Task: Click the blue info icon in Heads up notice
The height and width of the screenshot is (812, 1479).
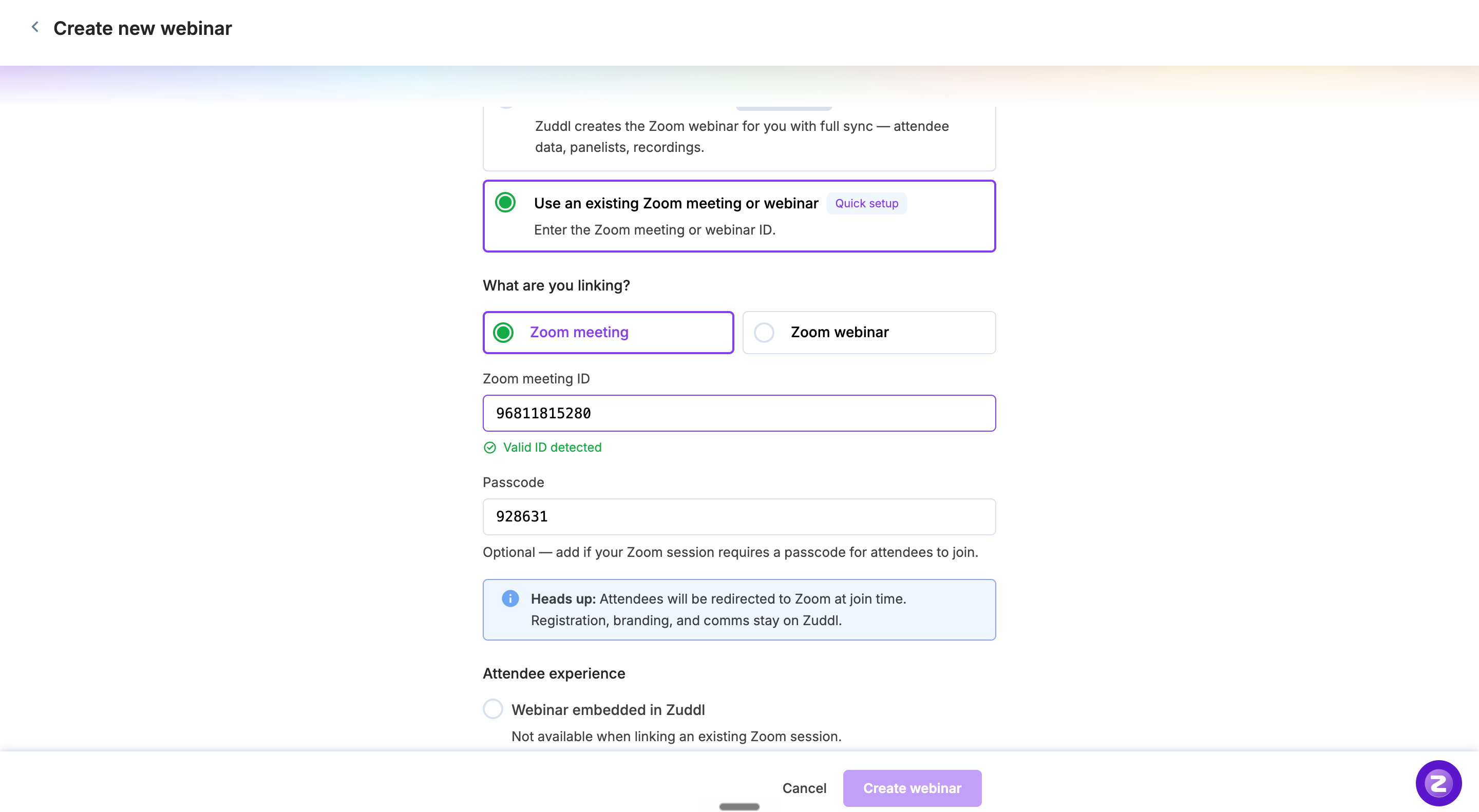Action: click(x=510, y=598)
